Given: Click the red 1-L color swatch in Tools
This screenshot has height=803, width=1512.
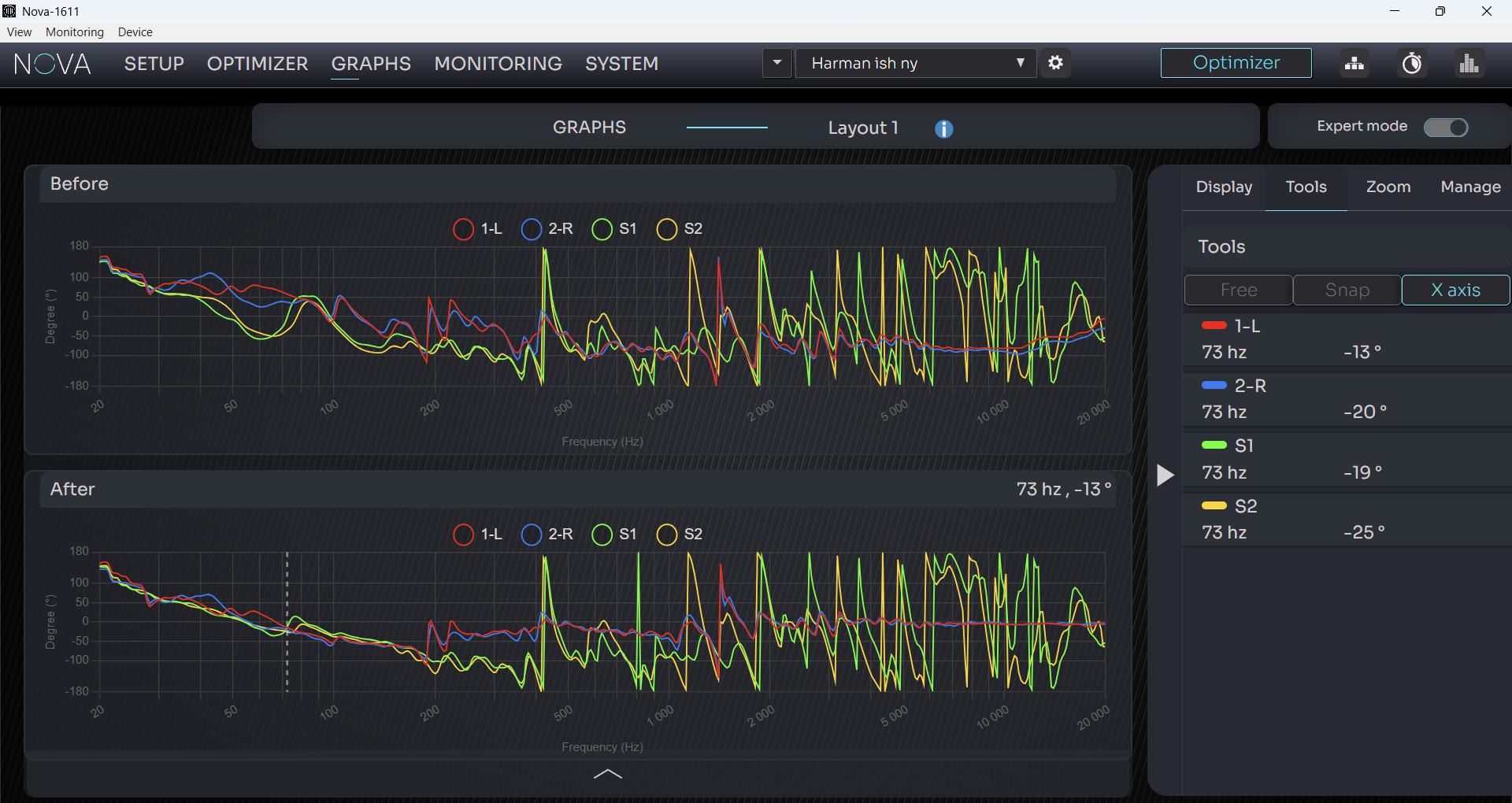Looking at the screenshot, I should pos(1214,325).
